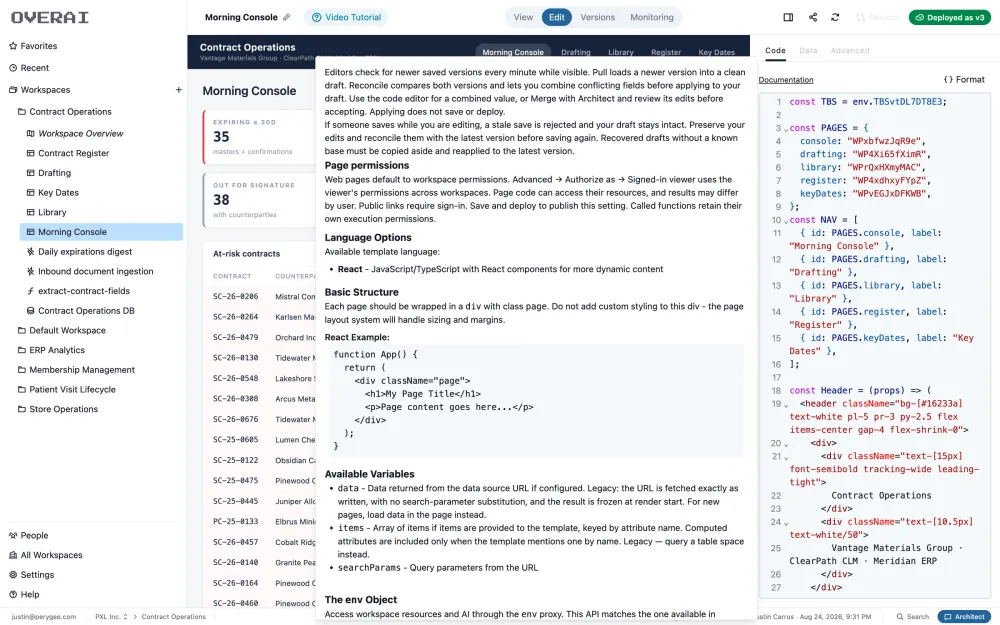Click the Drafting tab in preview header
Viewport: 1000px width, 625px height.
click(x=575, y=52)
